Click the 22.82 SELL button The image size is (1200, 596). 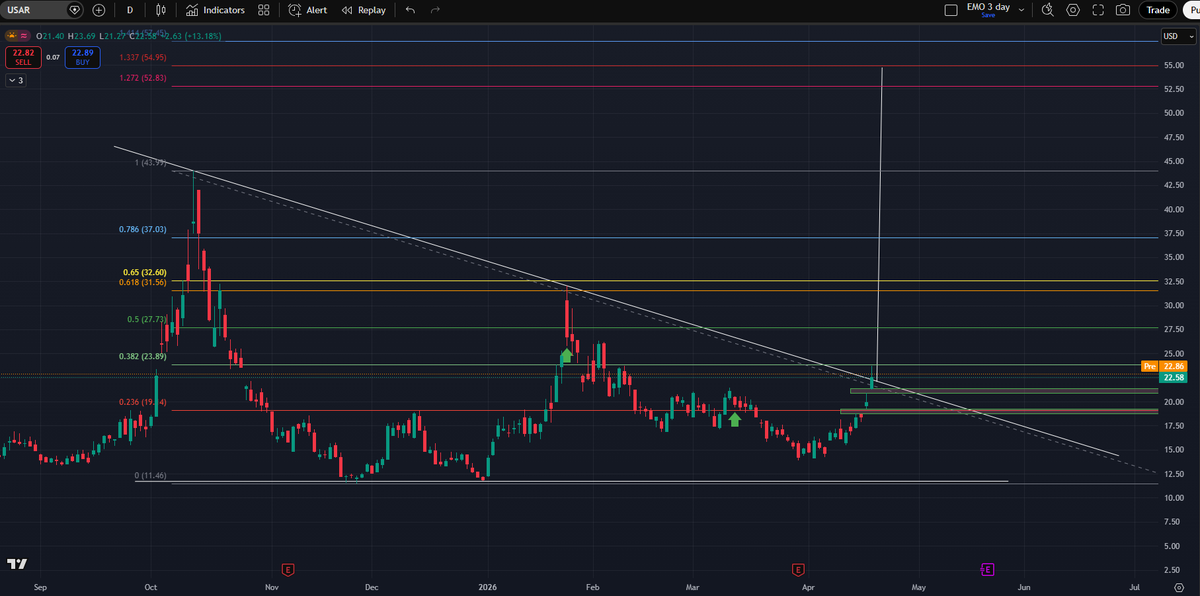21,57
